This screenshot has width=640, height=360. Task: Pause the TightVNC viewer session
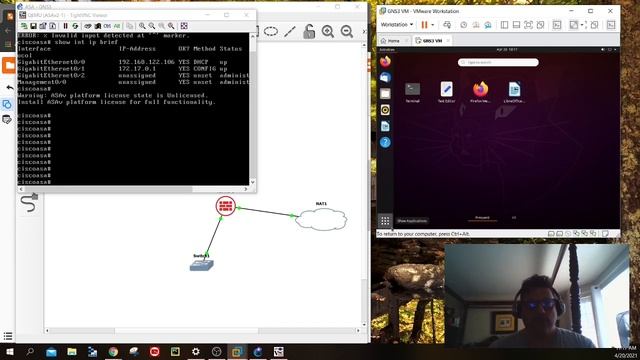[65, 26]
